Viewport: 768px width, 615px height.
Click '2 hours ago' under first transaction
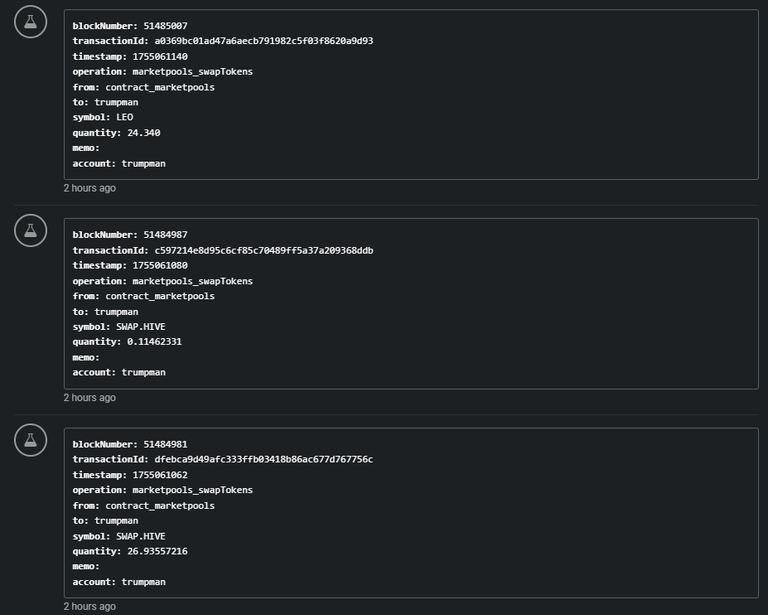pos(90,188)
